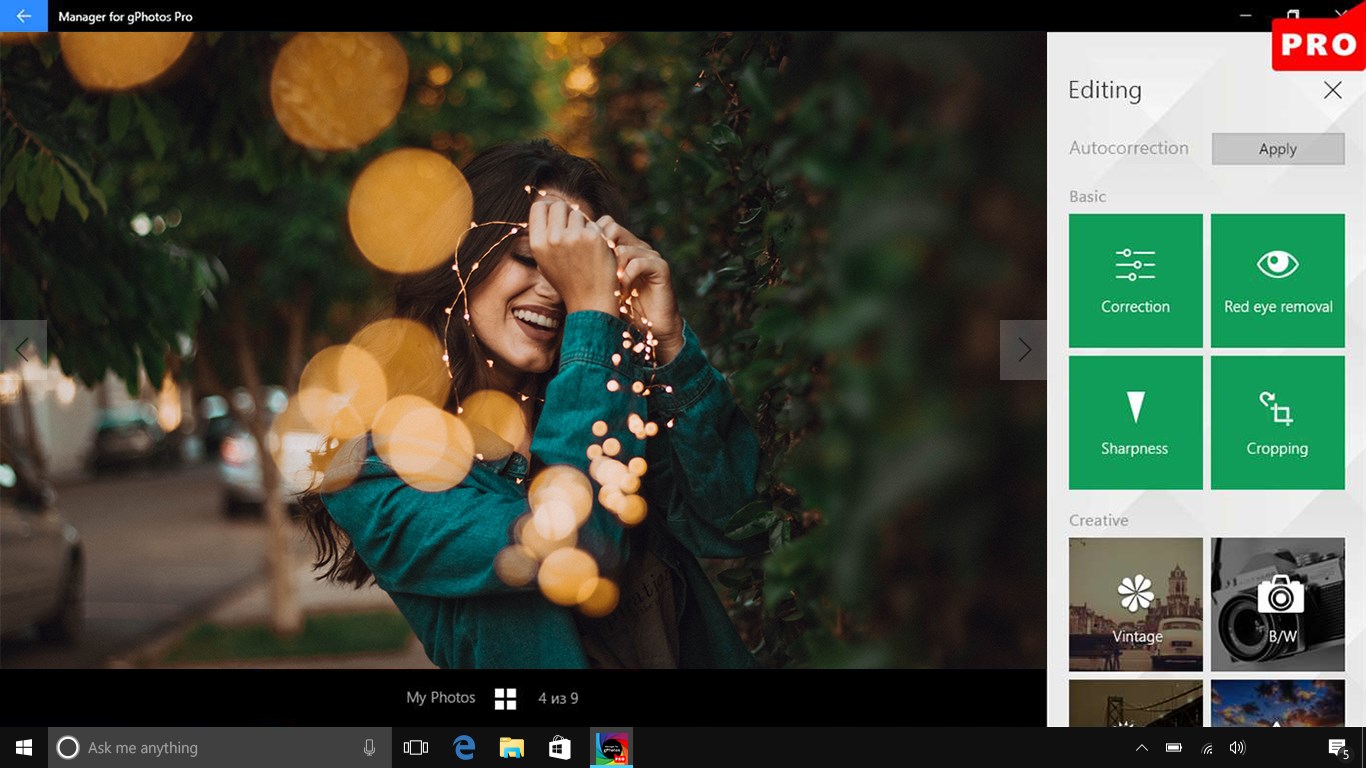The image size is (1366, 768).
Task: Select the bottom-left partially visible filter thumbnail
Action: (1135, 704)
